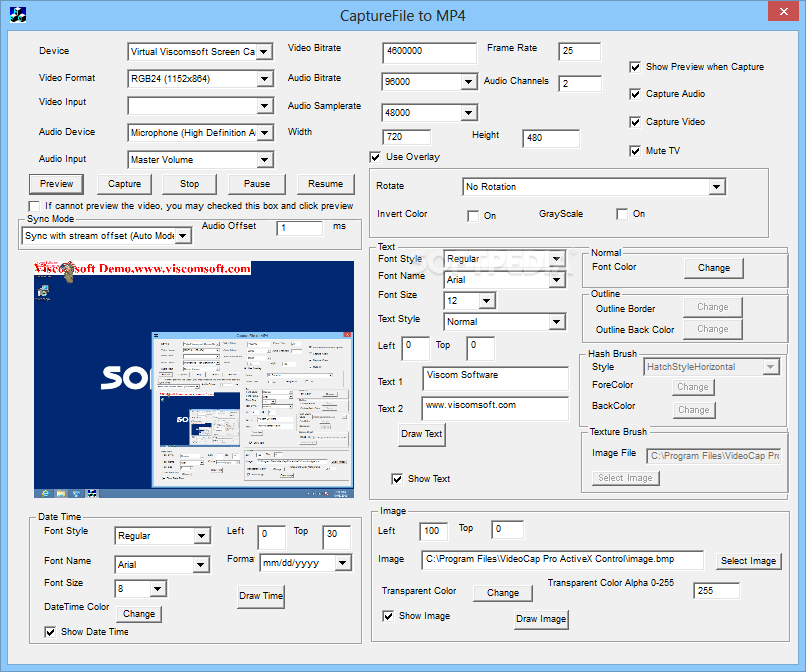Screen dimensions: 806x672
Task: Click the Preview button
Action: [x=57, y=184]
